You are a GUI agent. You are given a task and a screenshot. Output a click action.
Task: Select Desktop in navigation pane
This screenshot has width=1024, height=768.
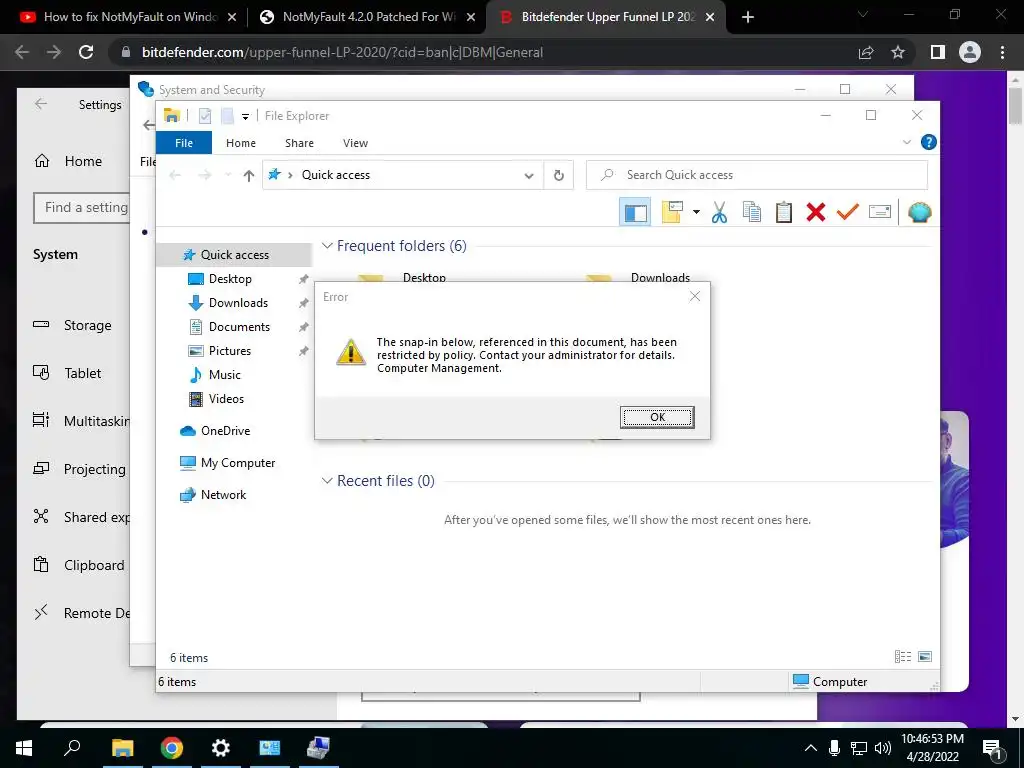pos(230,279)
